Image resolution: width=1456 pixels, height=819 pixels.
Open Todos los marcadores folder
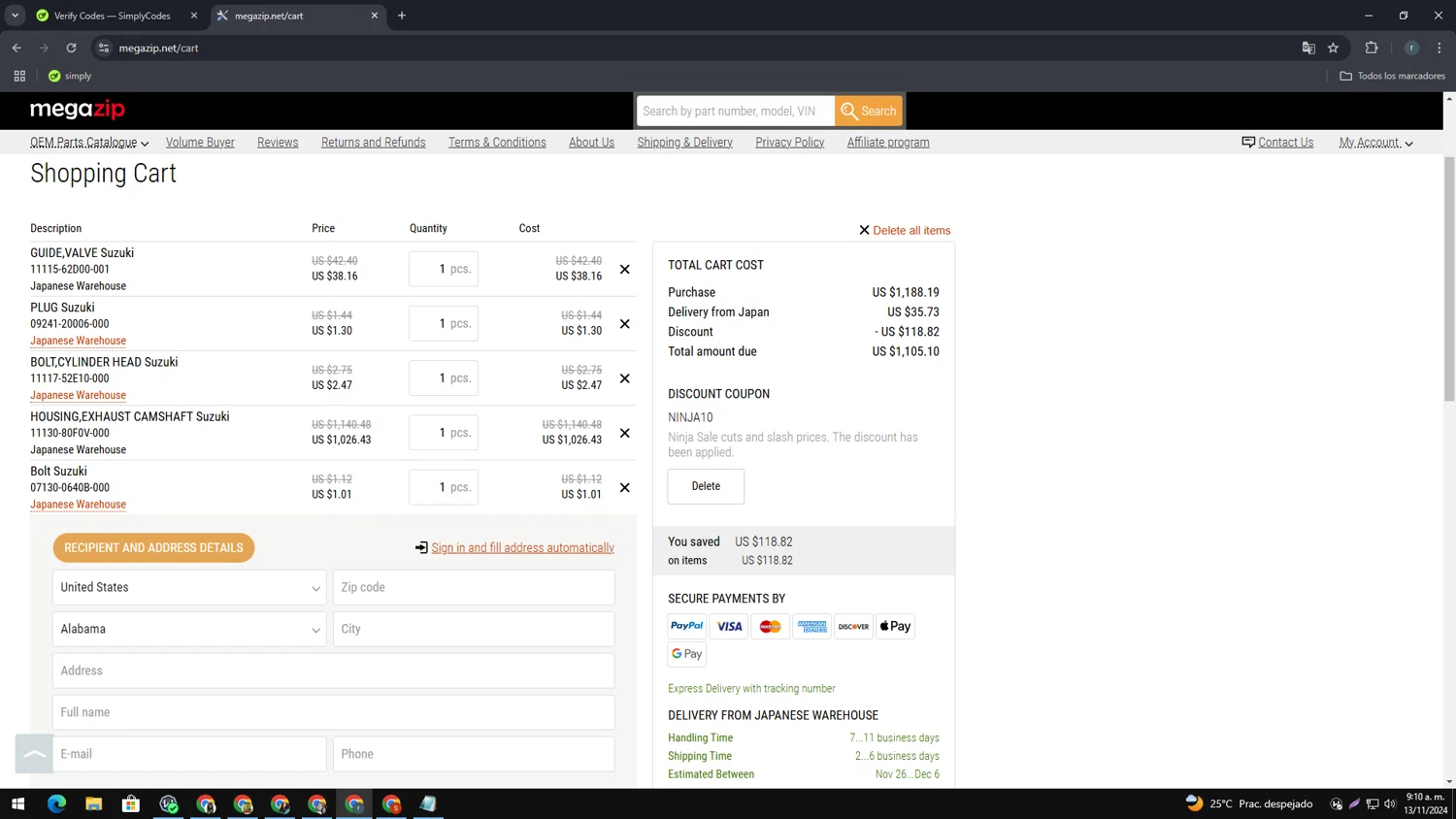(x=1393, y=76)
